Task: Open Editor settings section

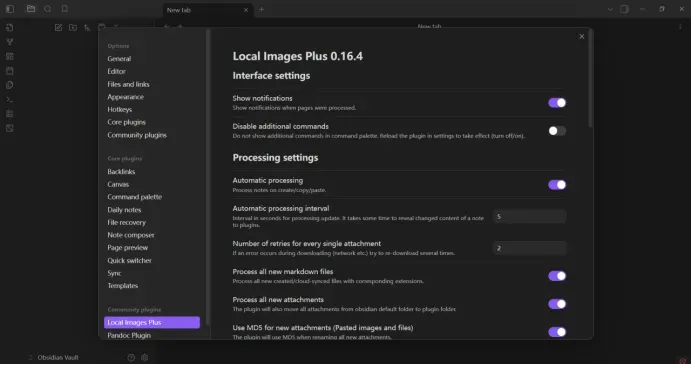Action: (116, 71)
